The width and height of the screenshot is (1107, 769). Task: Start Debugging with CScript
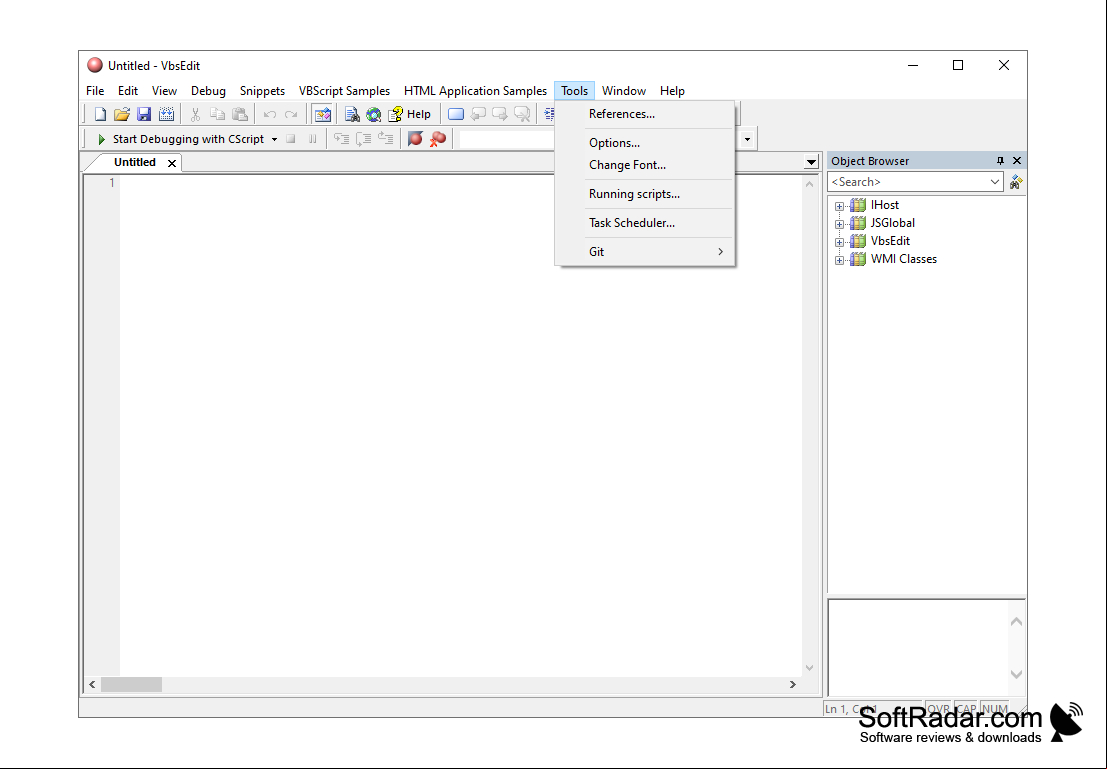[x=181, y=139]
